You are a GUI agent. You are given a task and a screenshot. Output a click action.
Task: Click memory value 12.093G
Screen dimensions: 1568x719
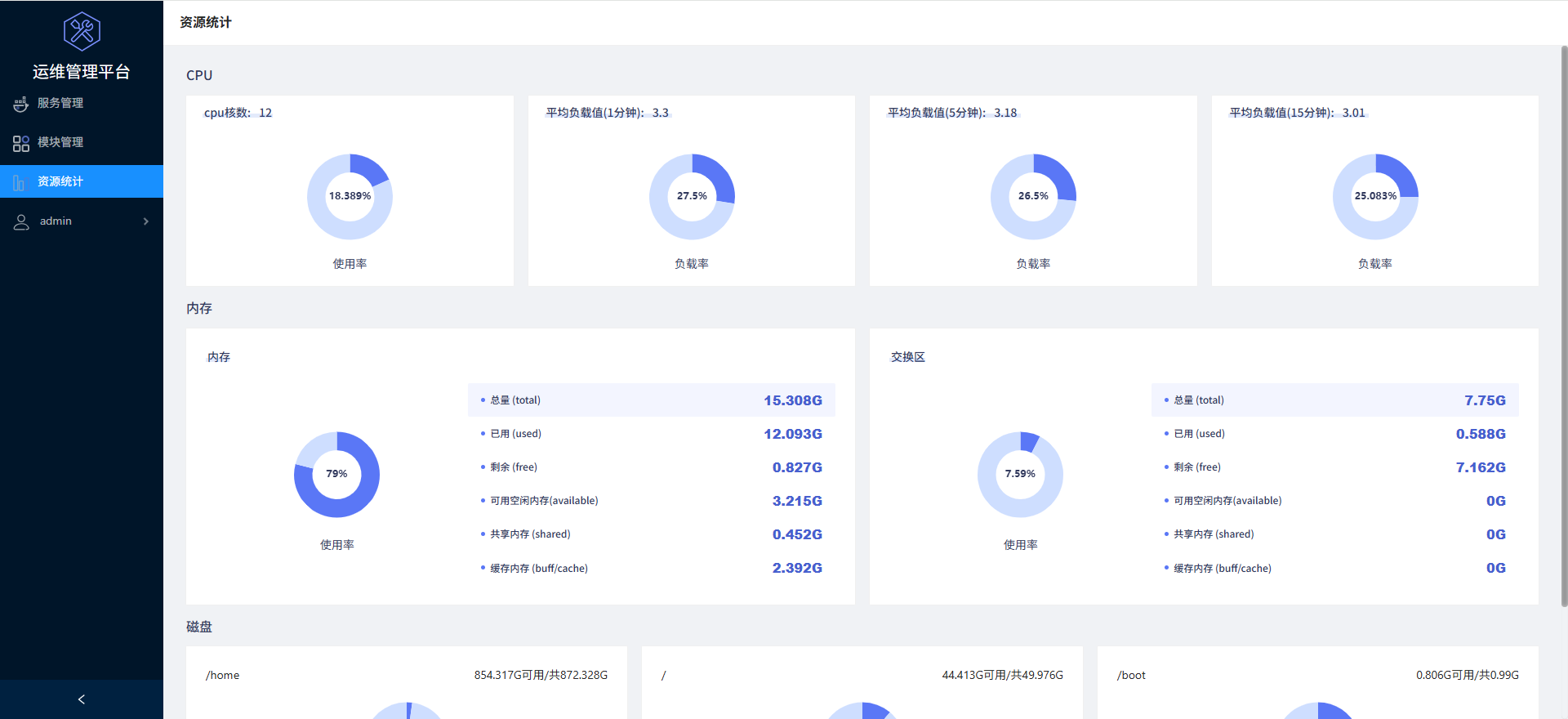pos(793,434)
